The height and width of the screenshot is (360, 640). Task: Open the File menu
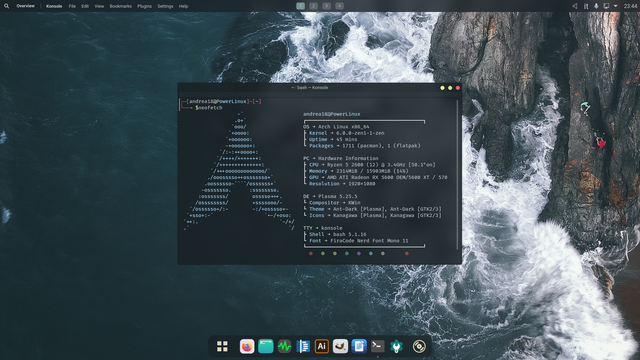72,6
